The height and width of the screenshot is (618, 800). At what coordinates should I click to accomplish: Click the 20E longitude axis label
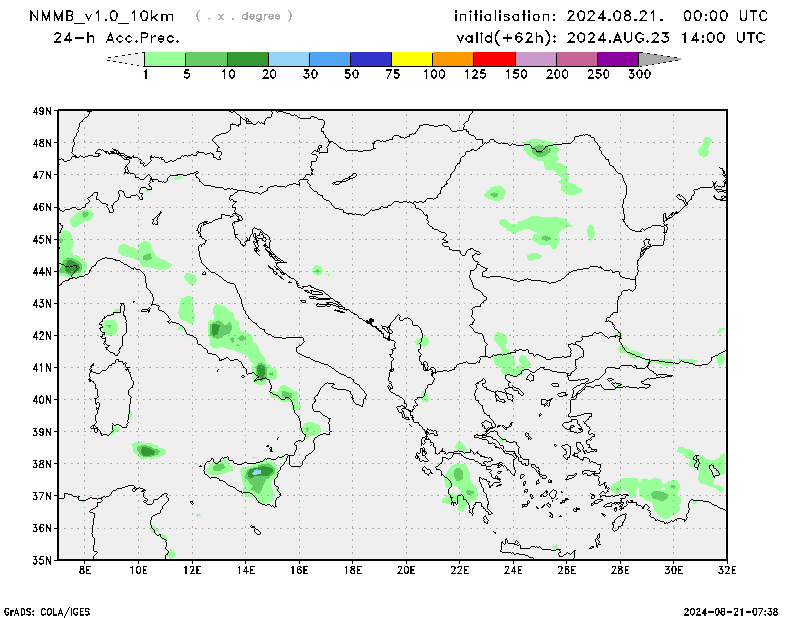[406, 571]
